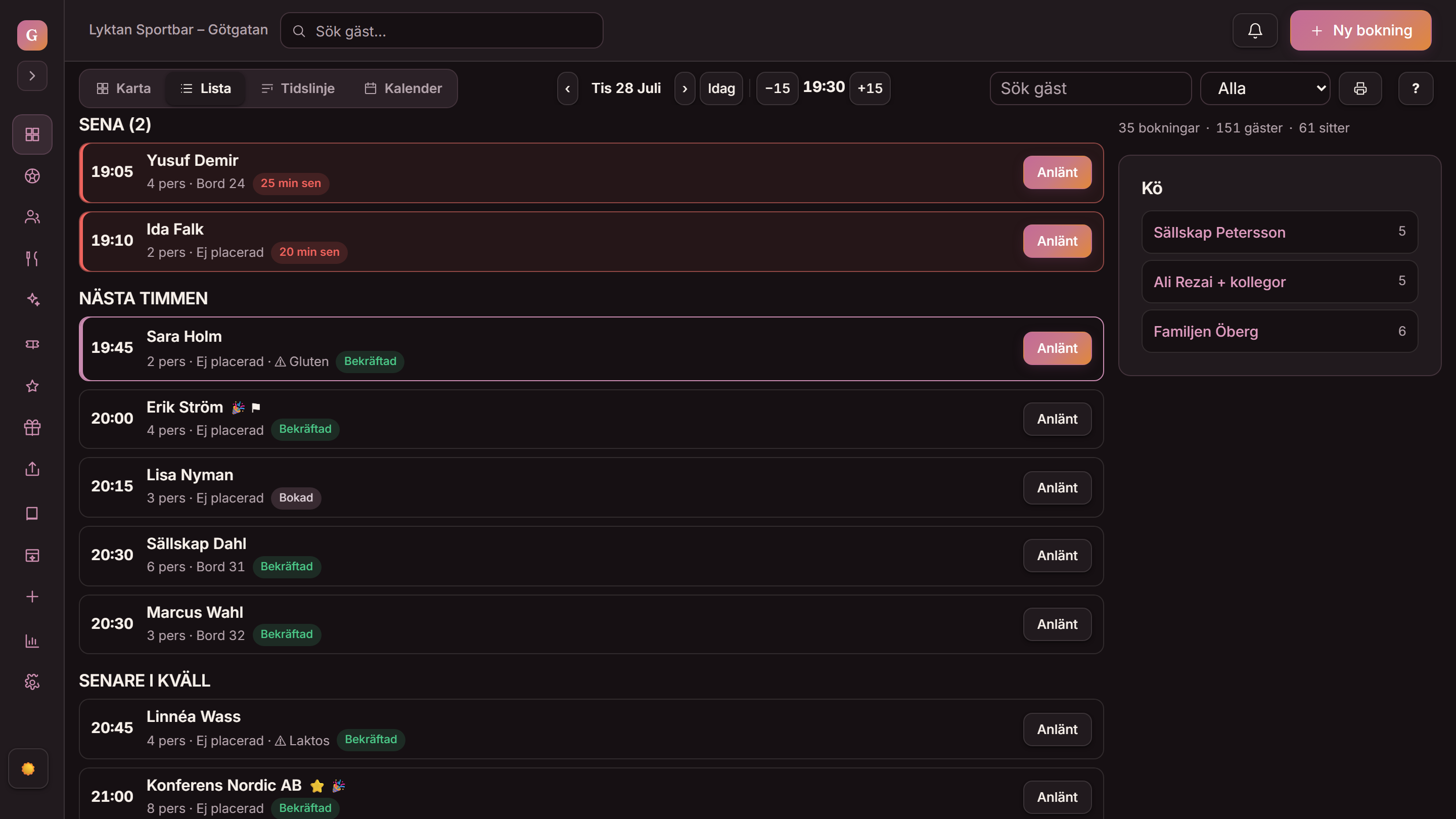This screenshot has height=819, width=1456.
Task: Open the utensils menu sidebar icon
Action: (32, 258)
